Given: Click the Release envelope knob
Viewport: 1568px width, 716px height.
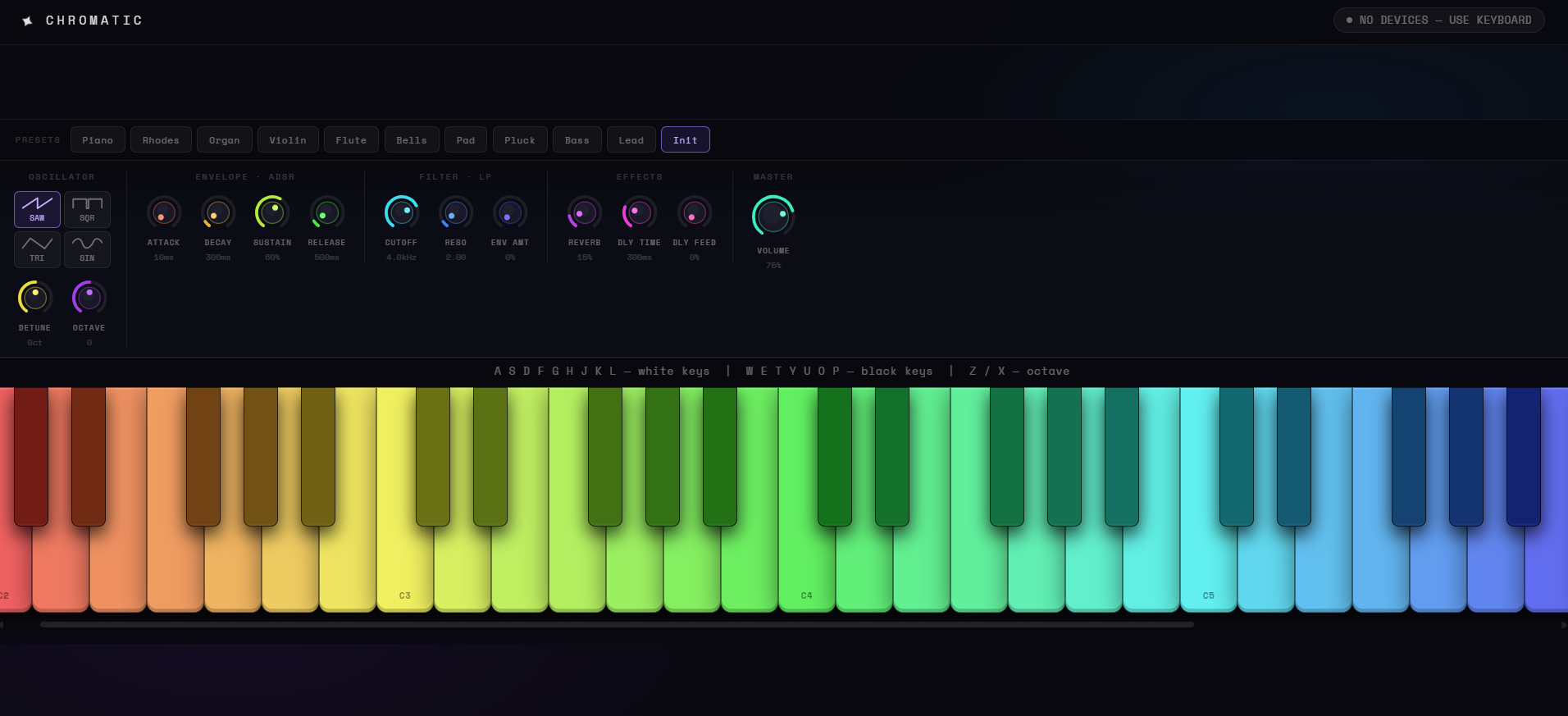Looking at the screenshot, I should pos(327,213).
